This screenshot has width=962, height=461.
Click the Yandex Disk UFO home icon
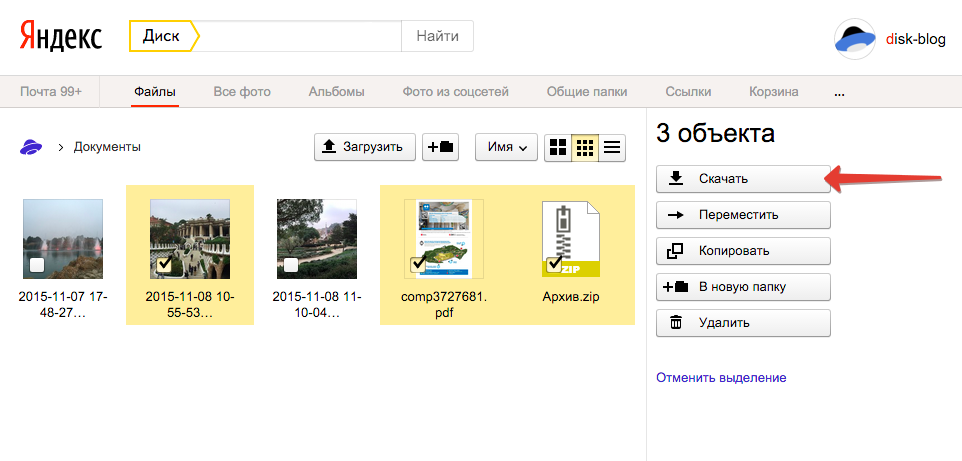31,147
